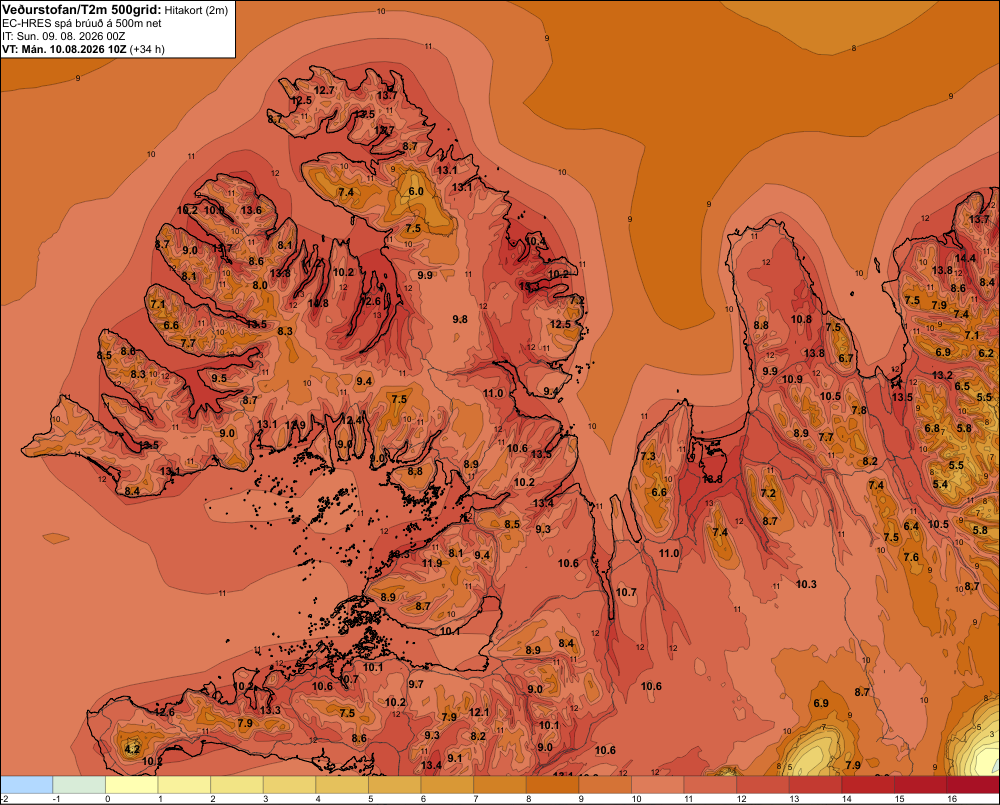Click the 14.4 temperature label
This screenshot has height=805, width=1000.
[x=965, y=258]
